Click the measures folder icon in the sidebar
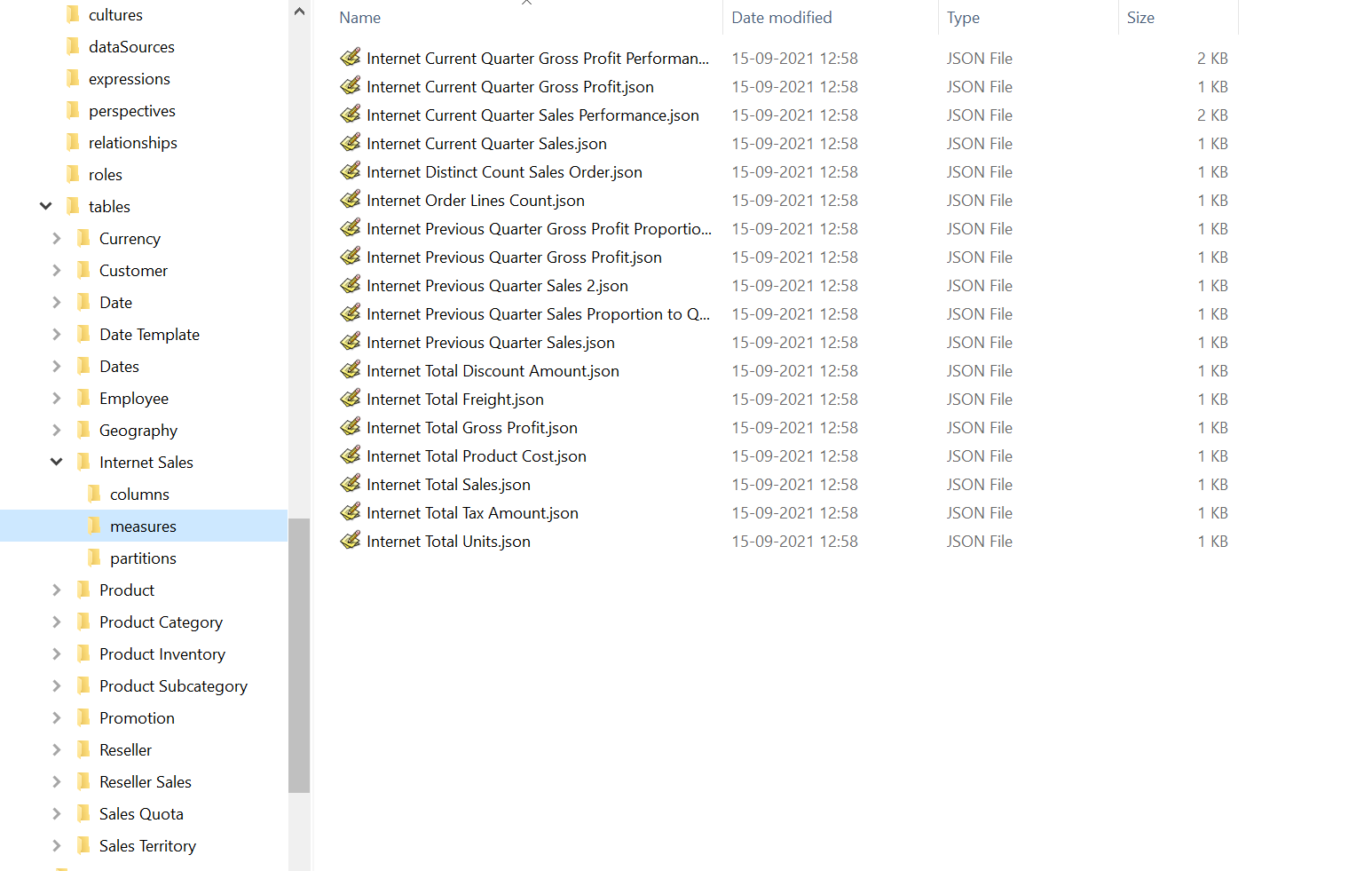 [x=96, y=526]
